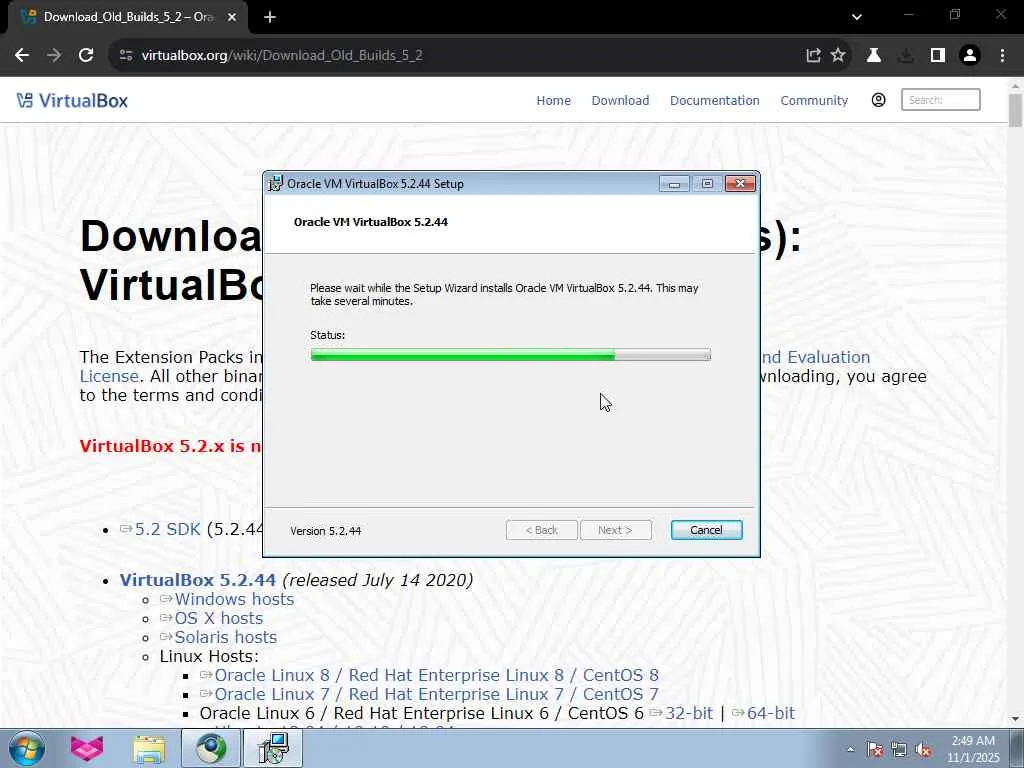
Task: Select the VirtualBox installer taskbar button
Action: (273, 748)
